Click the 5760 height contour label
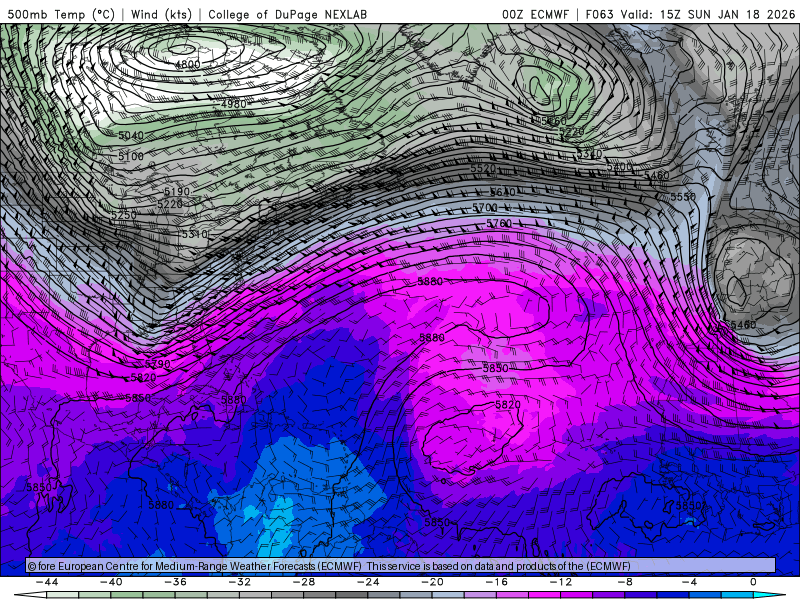The width and height of the screenshot is (800, 600). pos(498,223)
